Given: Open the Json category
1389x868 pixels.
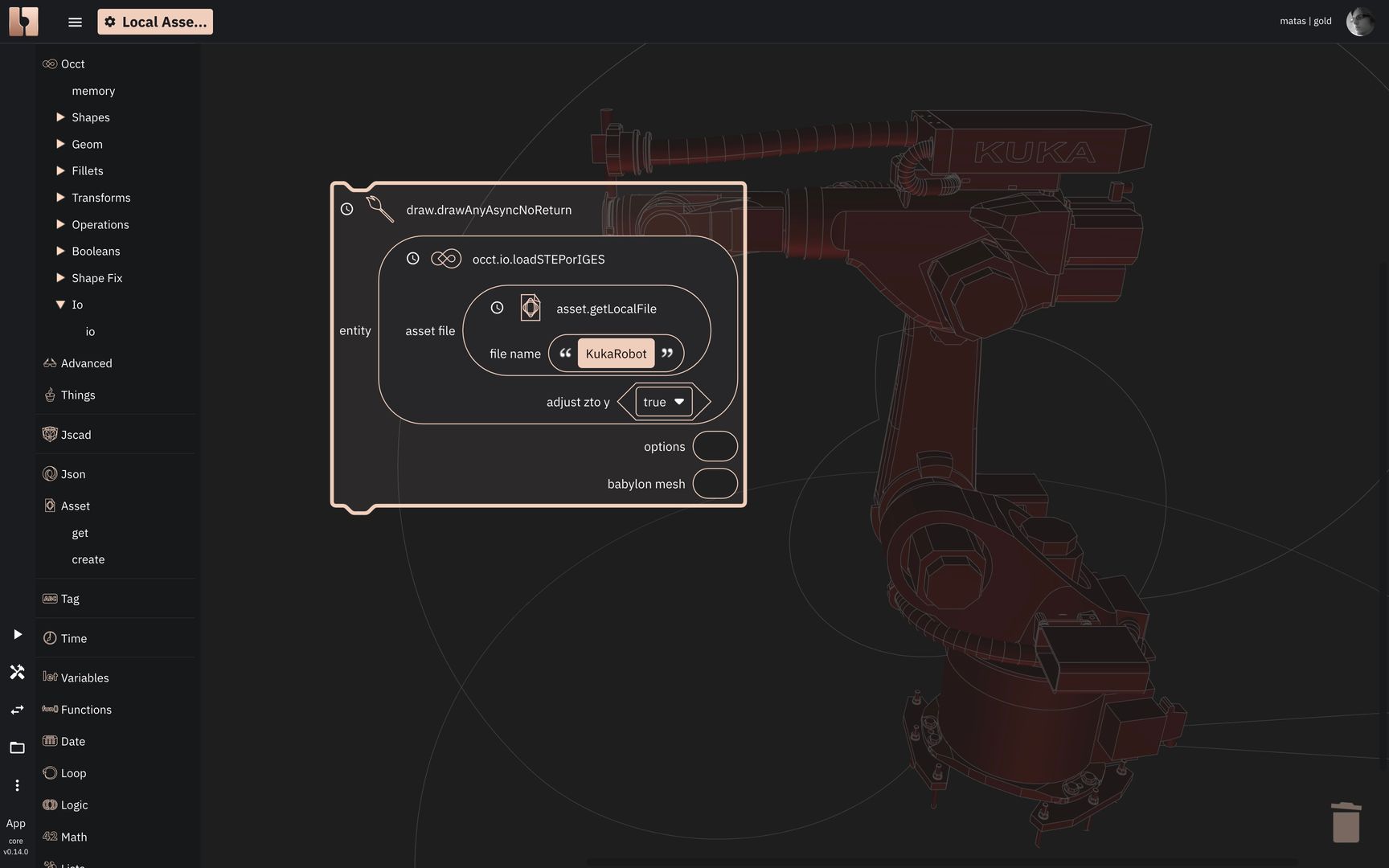Looking at the screenshot, I should (x=73, y=474).
